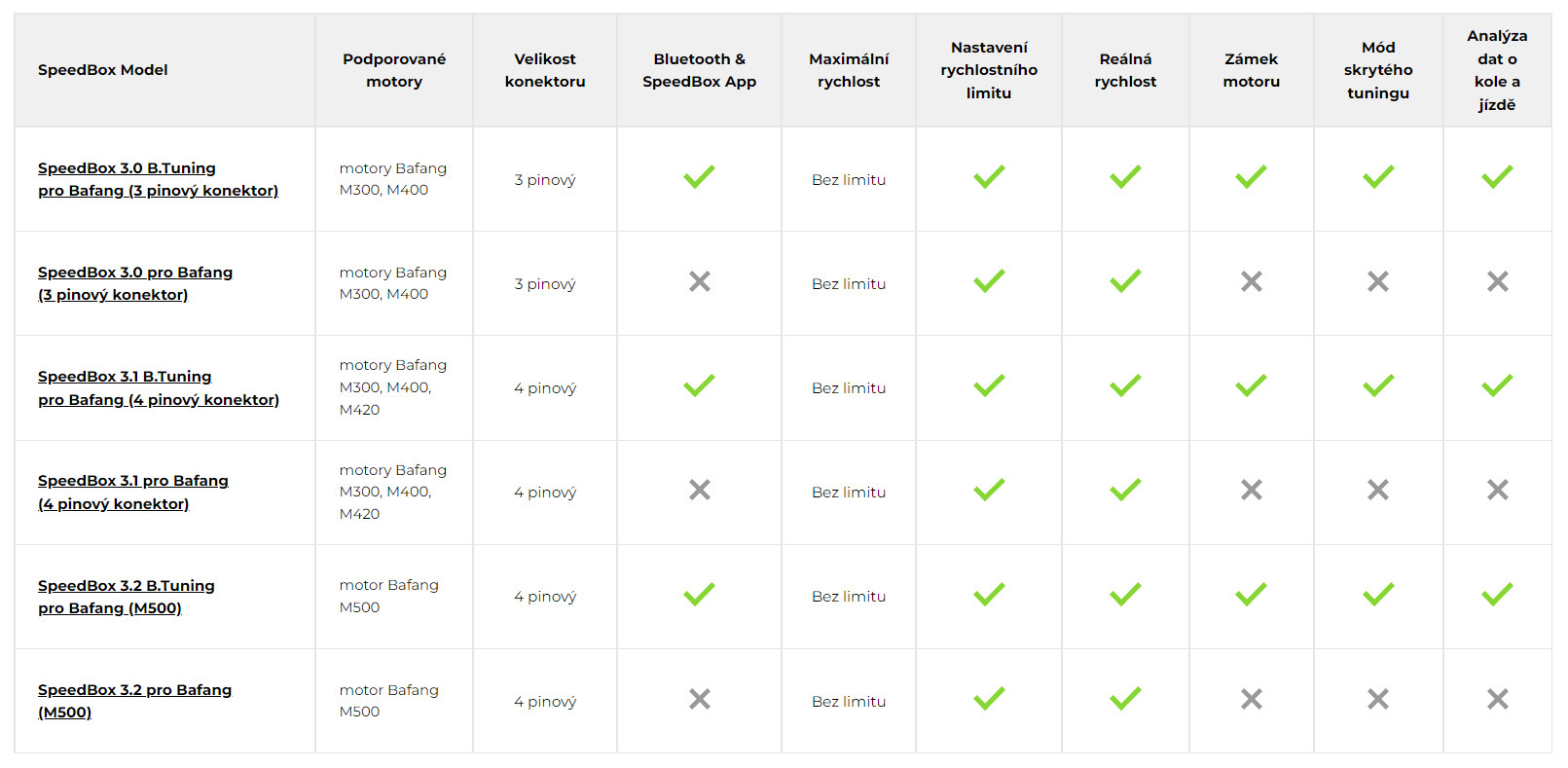Viewport: 1568px width, 768px height.
Task: Click Zámek motoru checkmark for SpeedBox 3.1 B.Tuning
Action: (x=1251, y=385)
